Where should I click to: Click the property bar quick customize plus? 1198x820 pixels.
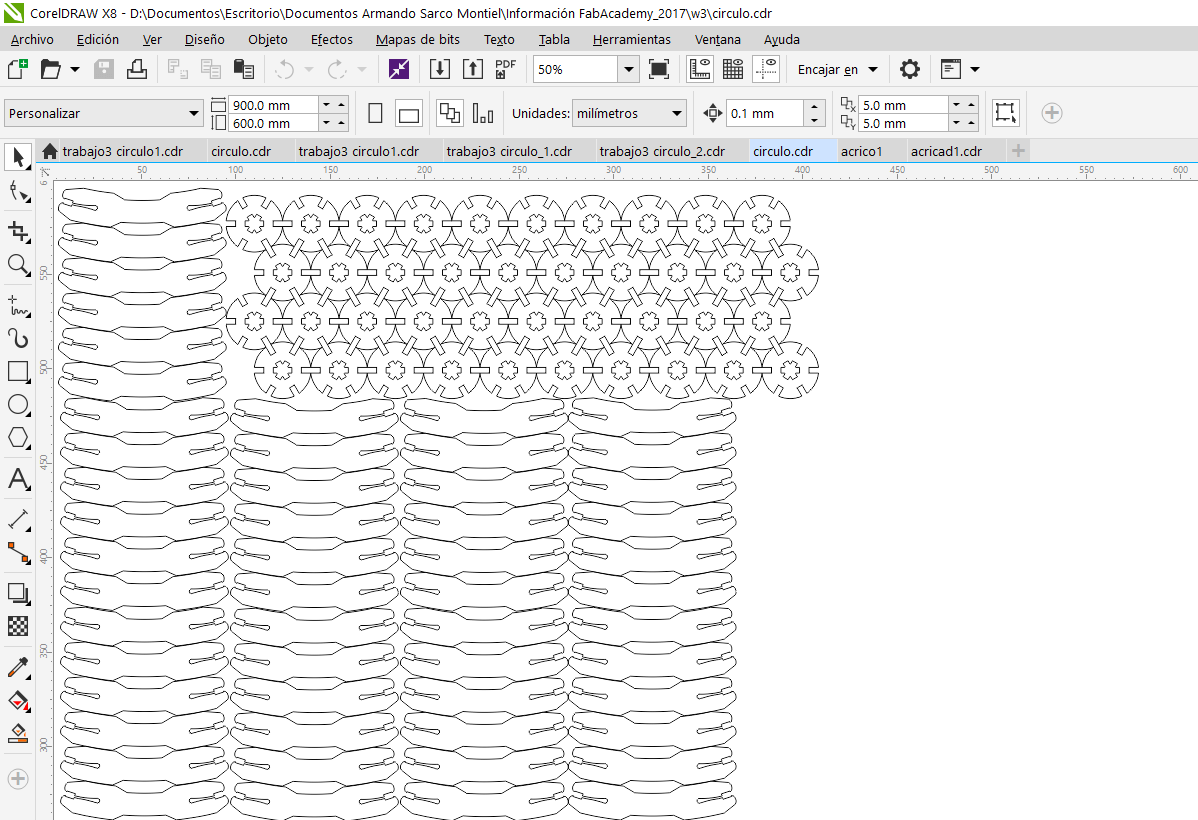1051,113
